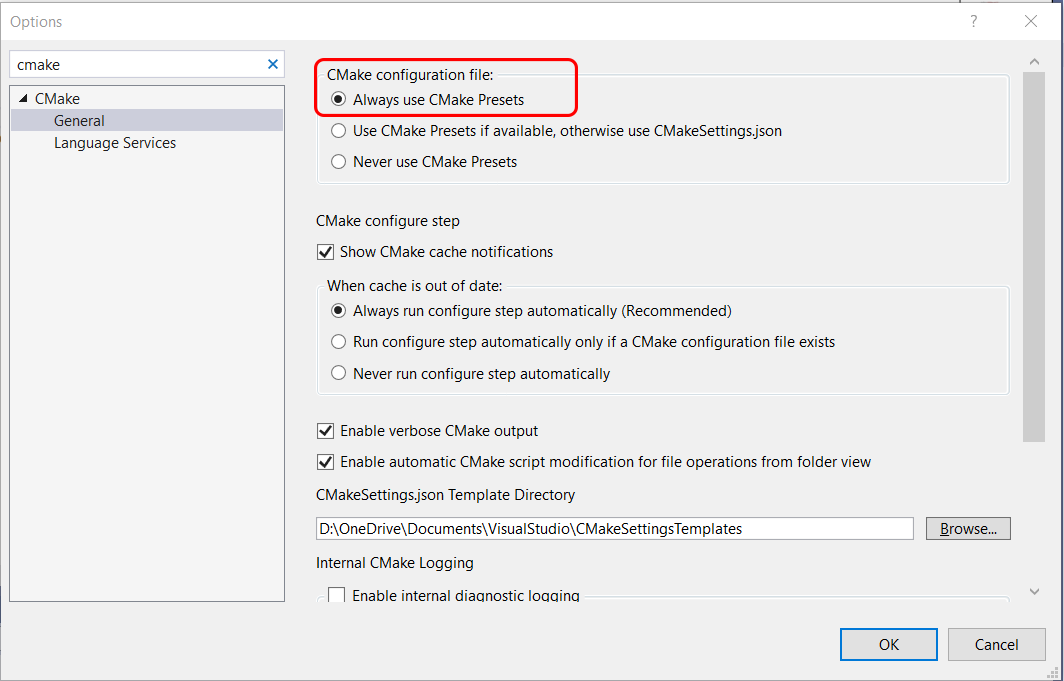This screenshot has height=681, width=1064.
Task: Toggle Enable verbose CMake output
Action: pyautogui.click(x=326, y=431)
